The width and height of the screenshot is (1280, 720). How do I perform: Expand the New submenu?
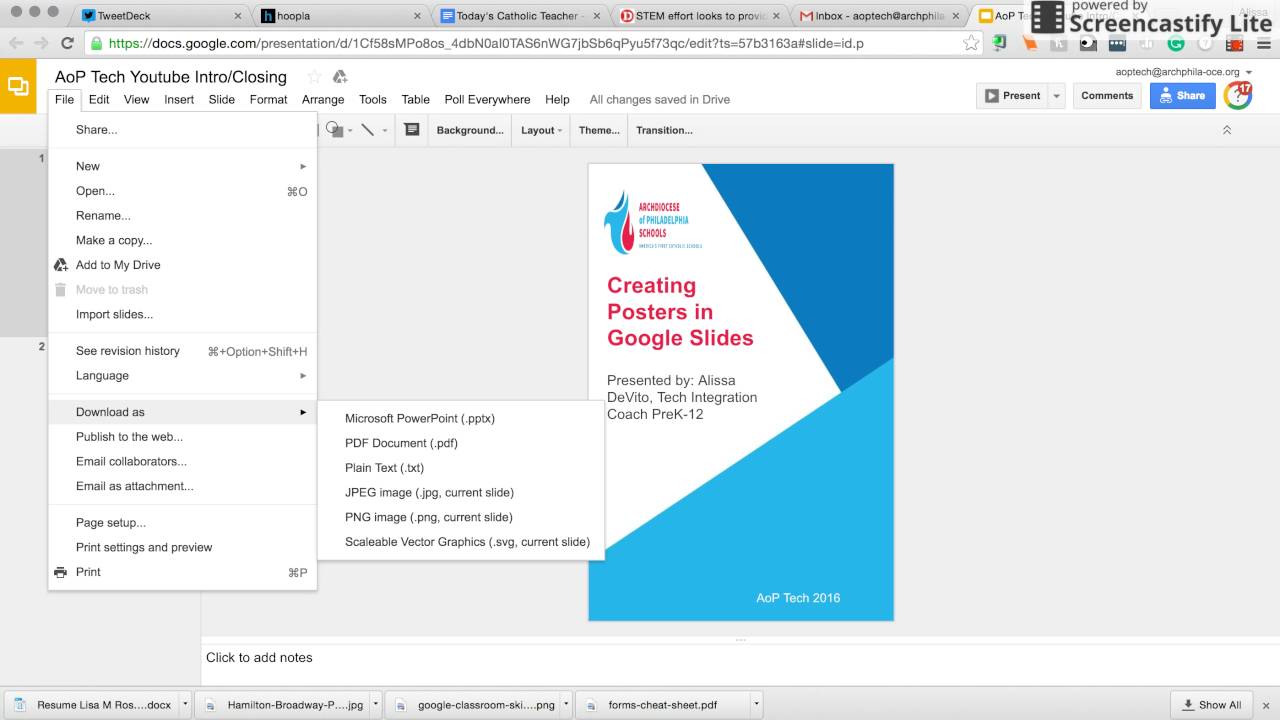(x=182, y=166)
